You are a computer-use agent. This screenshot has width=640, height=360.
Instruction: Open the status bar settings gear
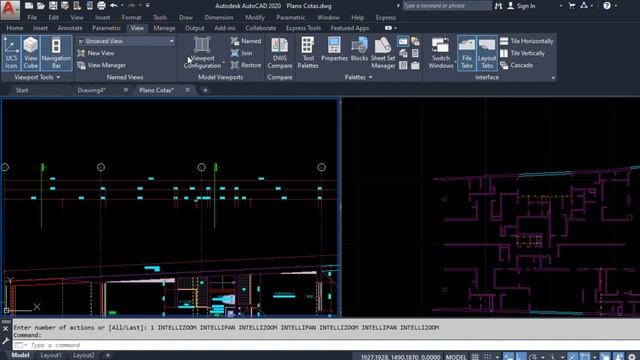(632, 357)
